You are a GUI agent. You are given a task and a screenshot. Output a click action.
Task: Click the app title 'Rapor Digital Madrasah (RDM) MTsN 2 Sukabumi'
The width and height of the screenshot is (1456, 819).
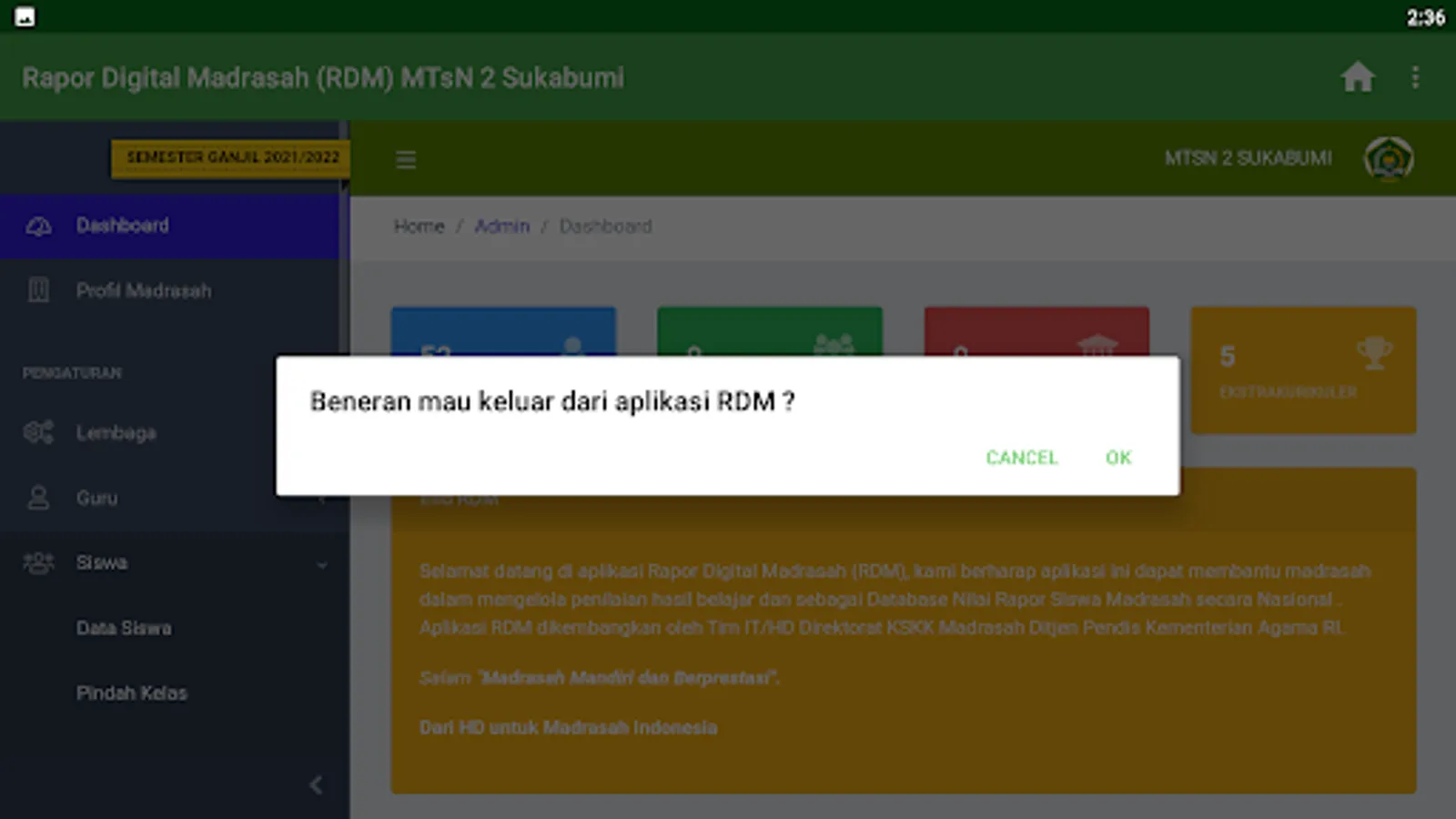coord(323,77)
